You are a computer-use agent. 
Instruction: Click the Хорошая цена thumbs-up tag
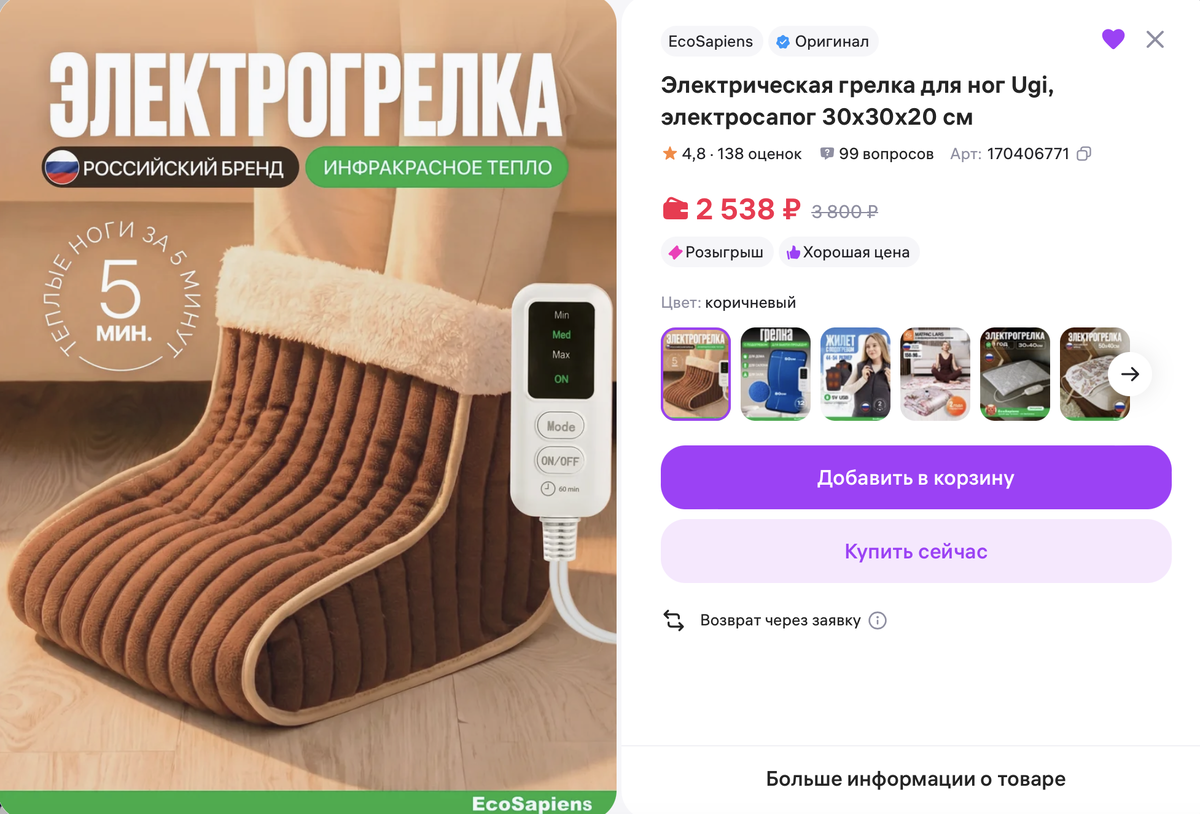click(848, 252)
